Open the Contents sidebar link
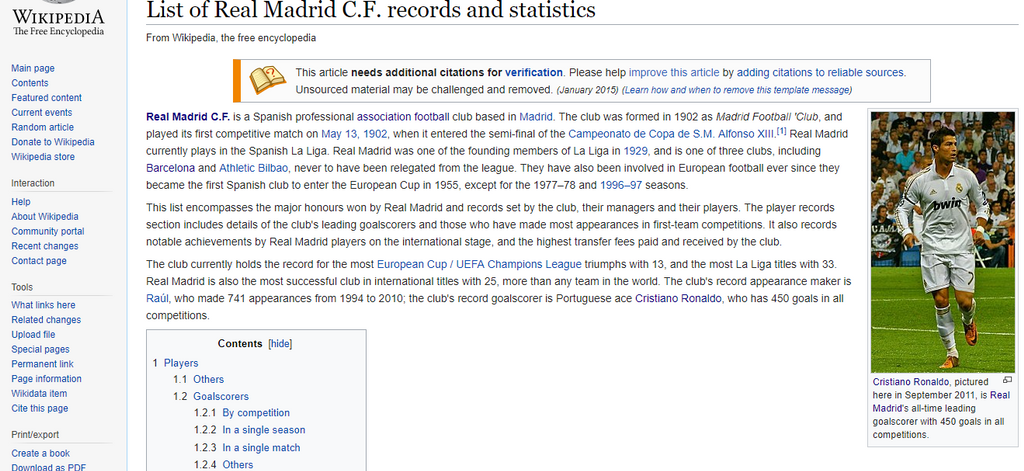Viewport: 1024px width, 471px height. click(x=29, y=83)
